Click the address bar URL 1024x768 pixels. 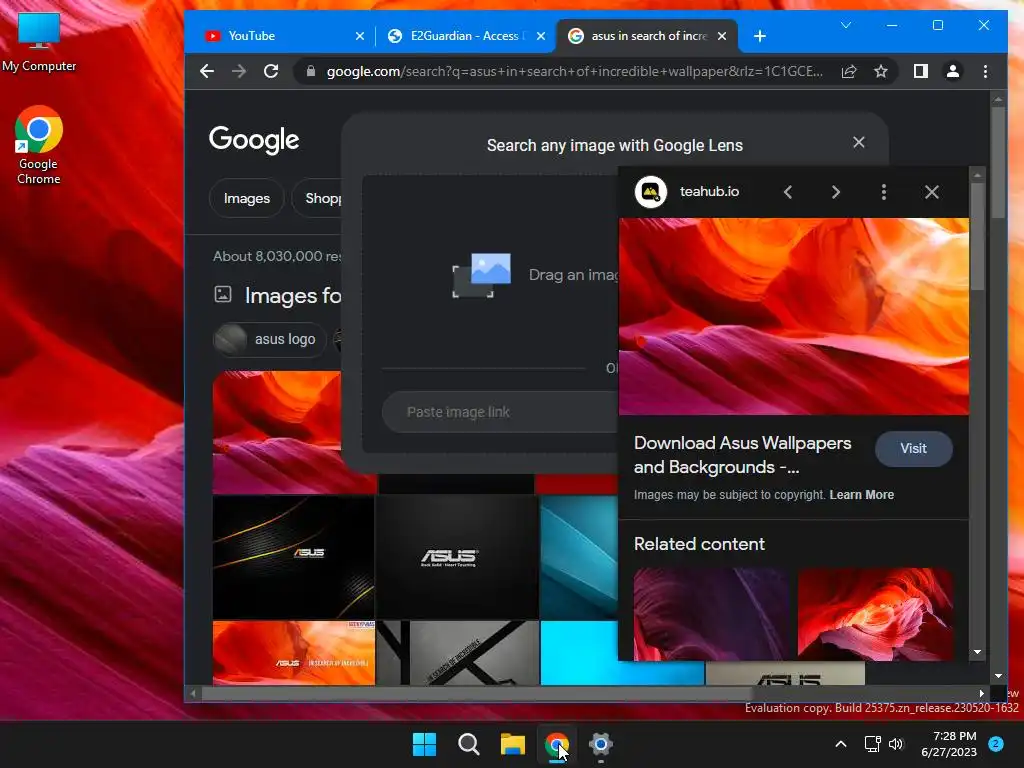(575, 71)
